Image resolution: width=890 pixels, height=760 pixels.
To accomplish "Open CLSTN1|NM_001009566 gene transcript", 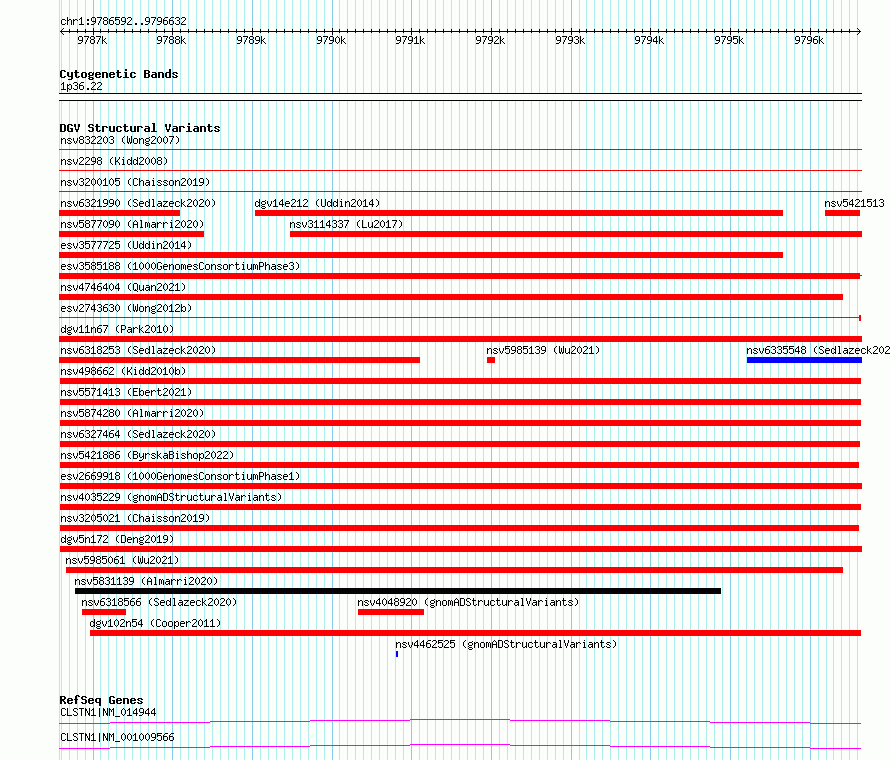I will tap(117, 737).
